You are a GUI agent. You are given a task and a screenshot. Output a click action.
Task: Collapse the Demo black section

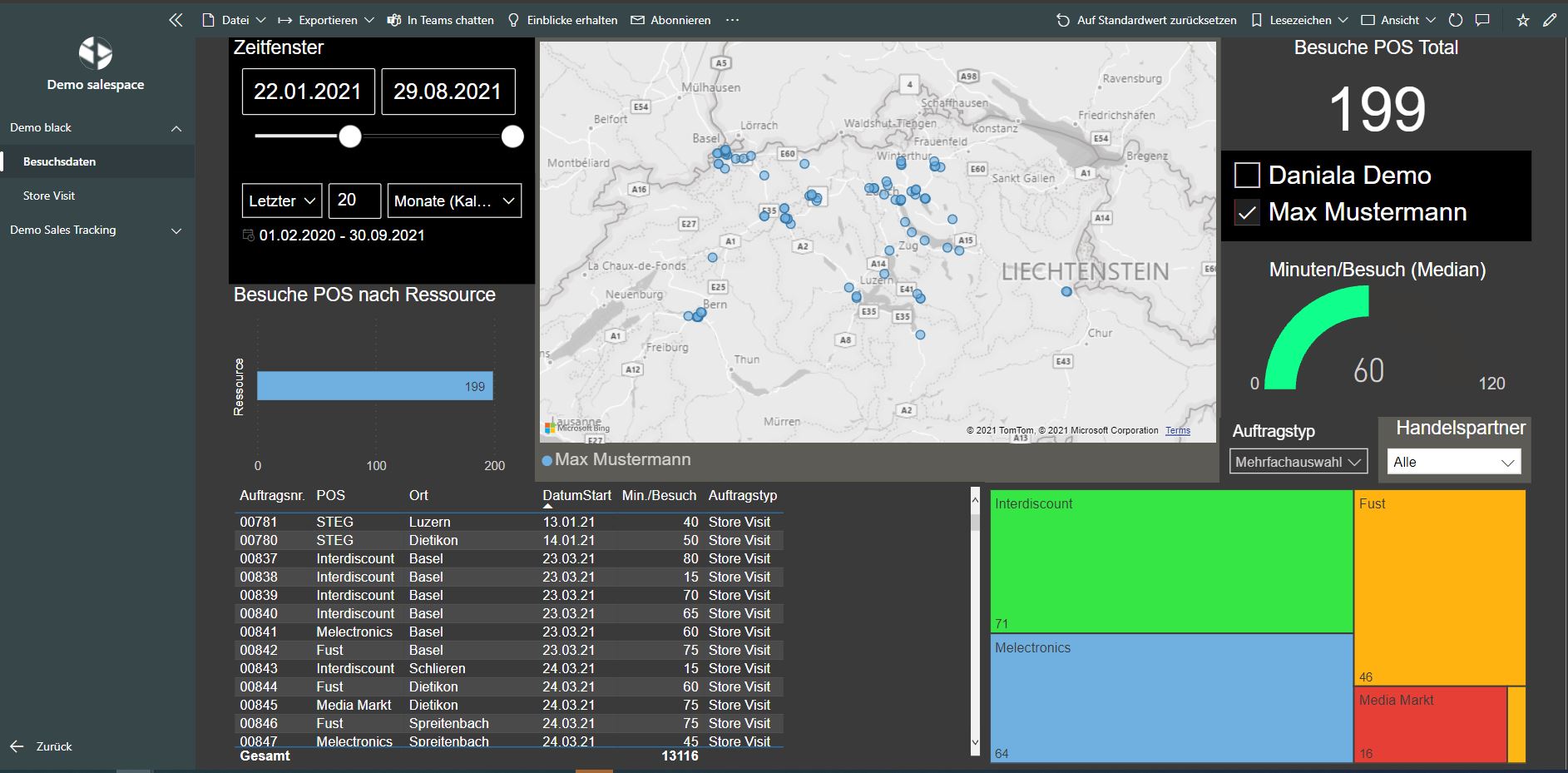click(x=176, y=128)
